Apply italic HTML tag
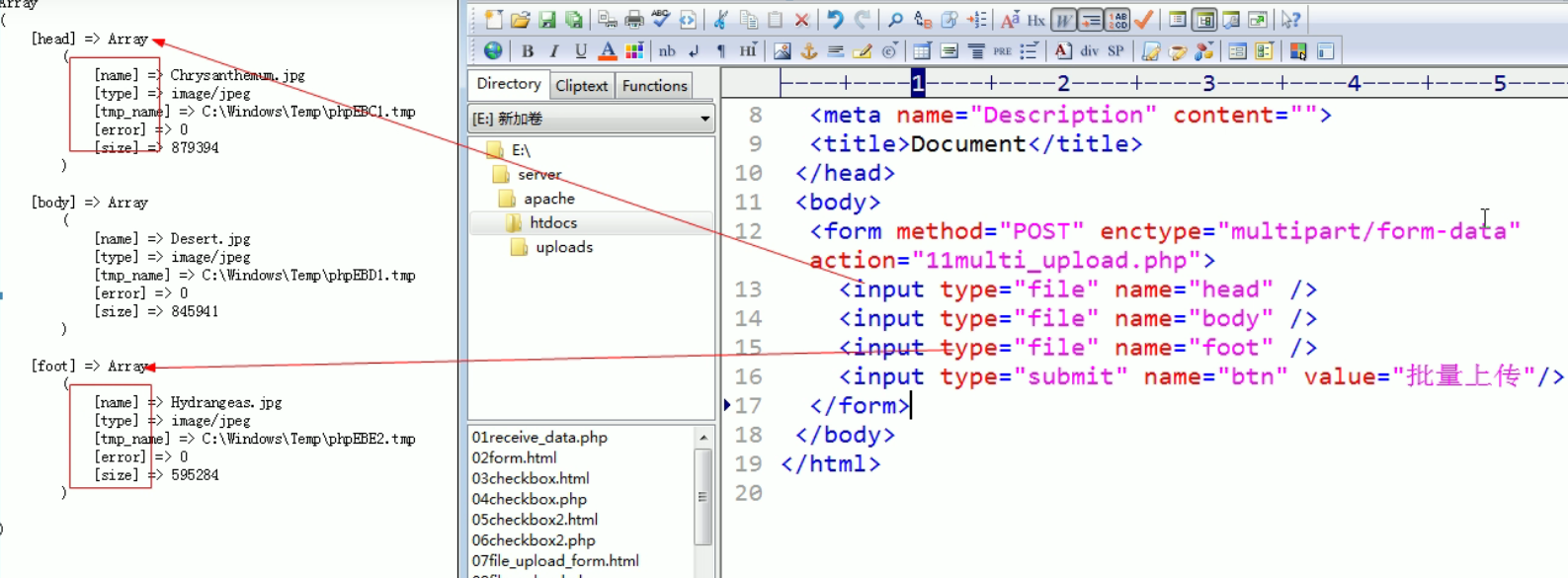This screenshot has width=1568, height=578. 554,51
